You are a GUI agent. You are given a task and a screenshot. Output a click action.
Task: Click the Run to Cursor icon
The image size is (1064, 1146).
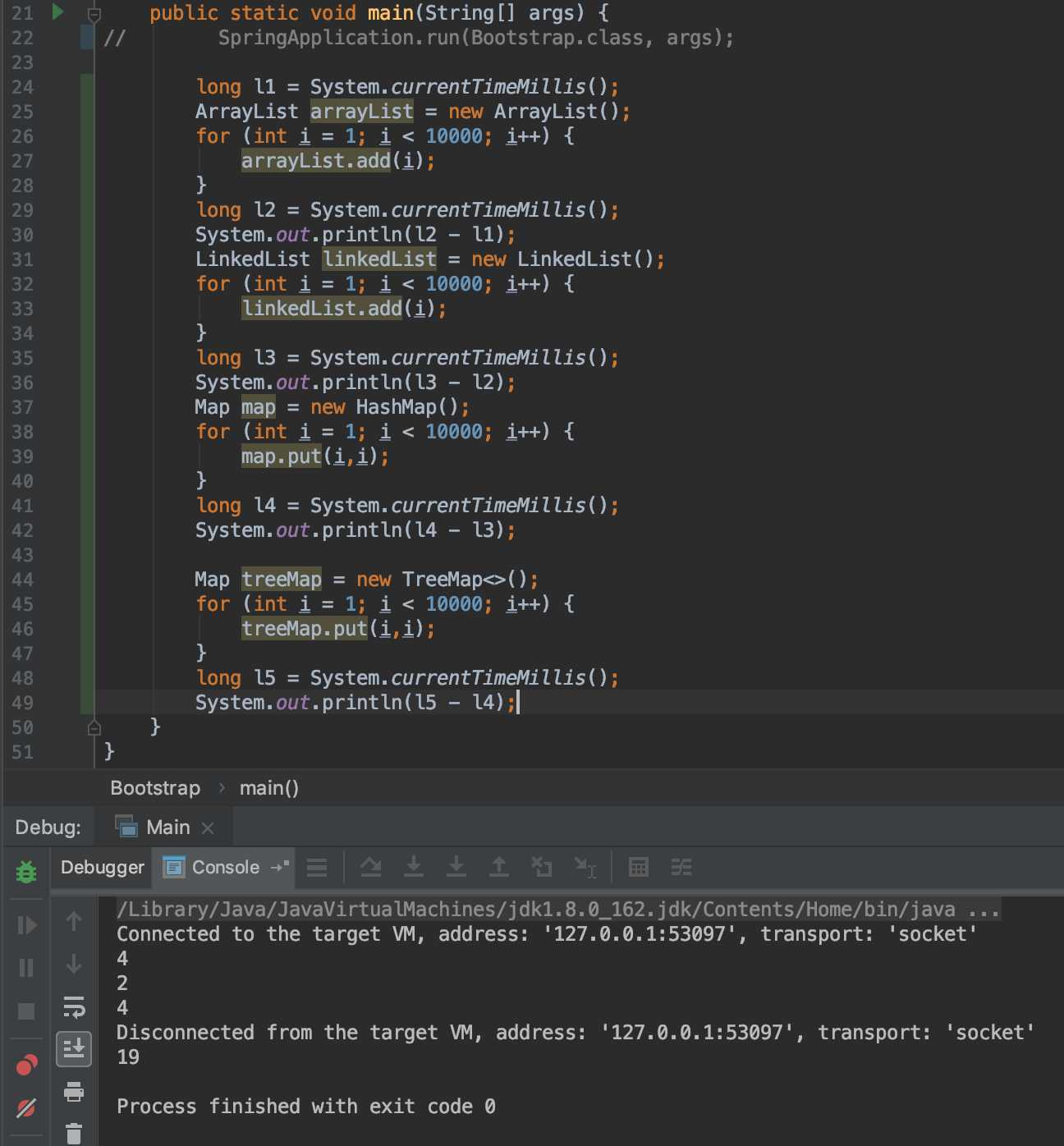tap(585, 868)
